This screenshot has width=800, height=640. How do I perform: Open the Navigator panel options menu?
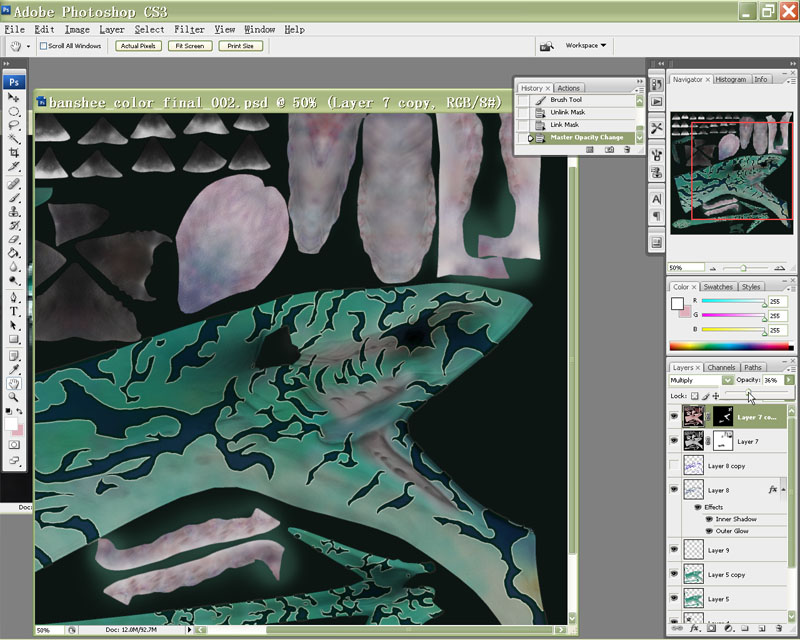point(790,81)
